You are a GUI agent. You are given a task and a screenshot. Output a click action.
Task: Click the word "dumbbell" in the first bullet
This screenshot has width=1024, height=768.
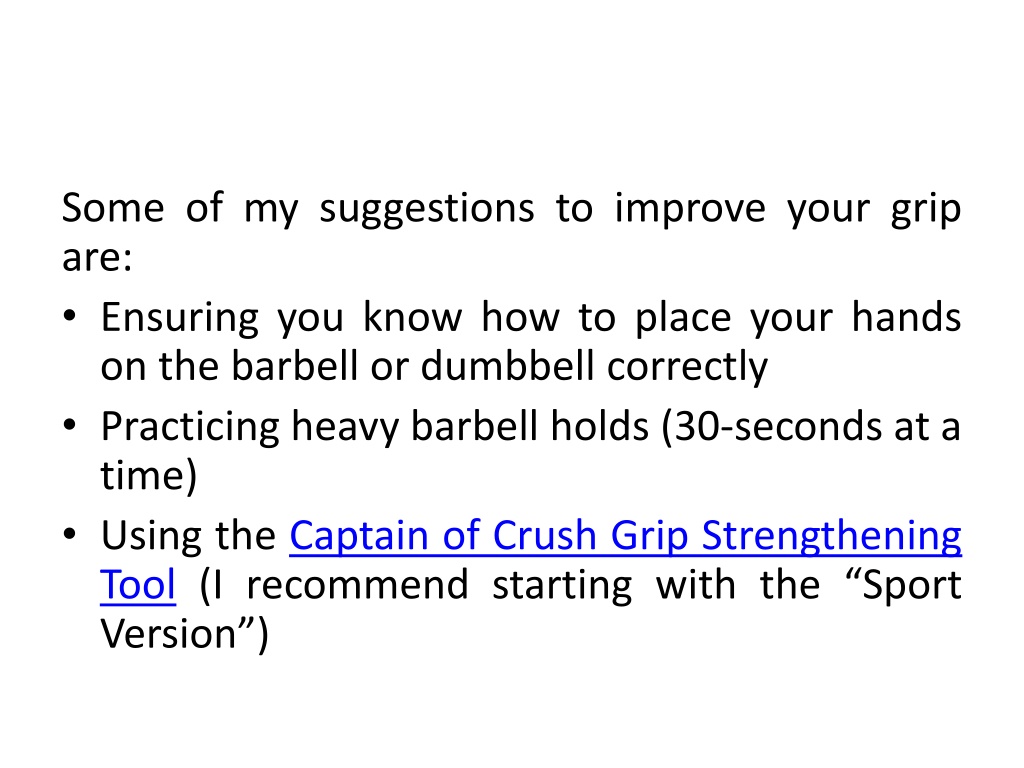point(507,366)
